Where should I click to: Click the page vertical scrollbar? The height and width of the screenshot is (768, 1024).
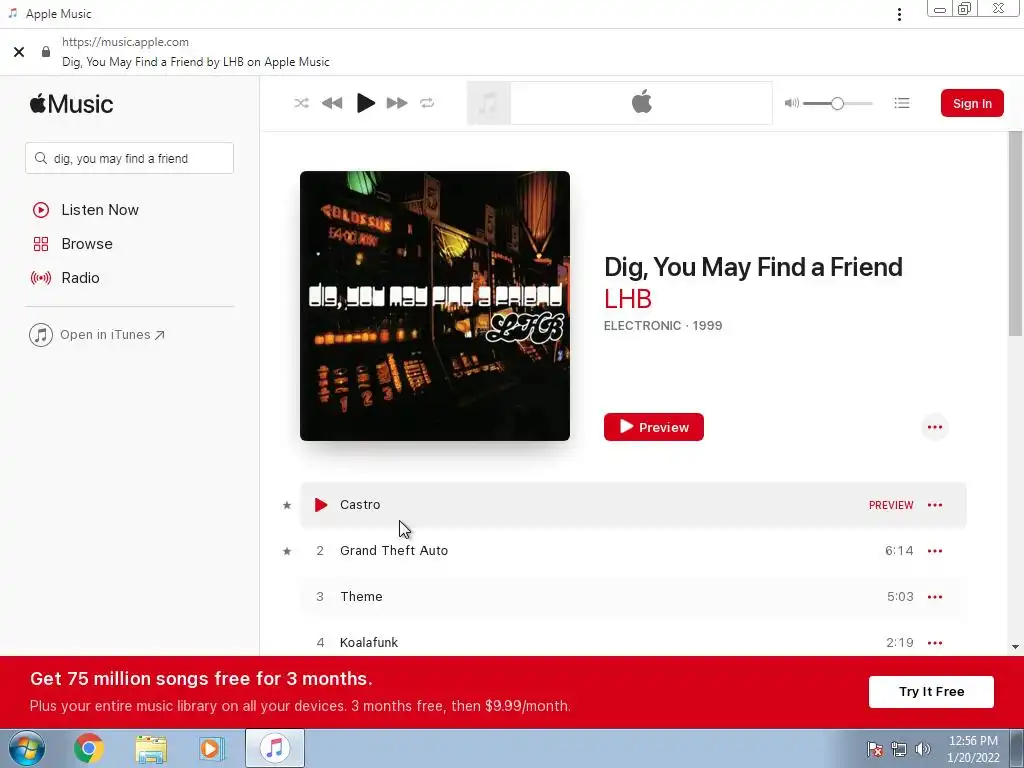1015,234
